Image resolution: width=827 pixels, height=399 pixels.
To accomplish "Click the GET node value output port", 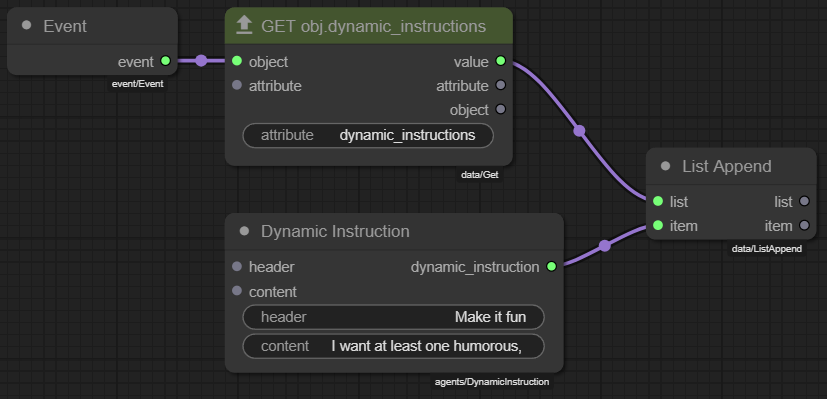I will [501, 61].
